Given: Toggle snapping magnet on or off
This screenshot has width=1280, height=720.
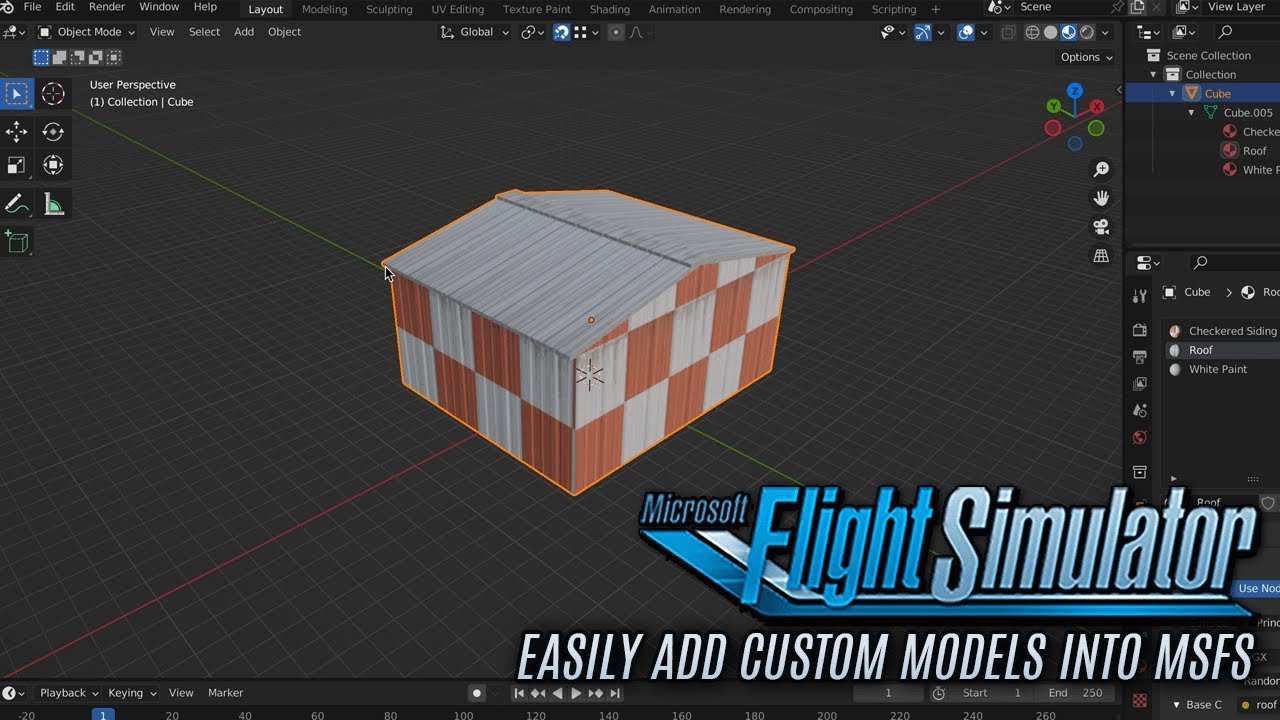Looking at the screenshot, I should click(x=561, y=32).
